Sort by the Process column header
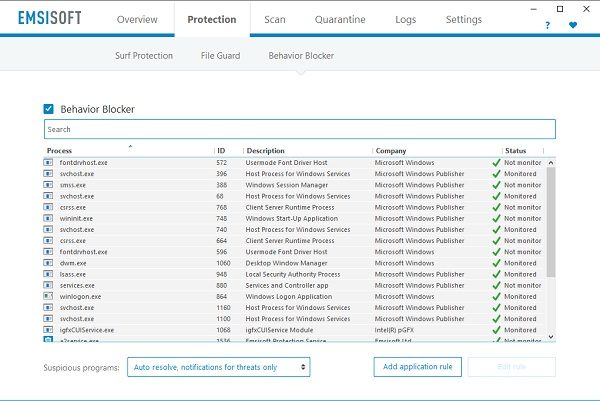This screenshot has width=600, height=401. coord(59,151)
